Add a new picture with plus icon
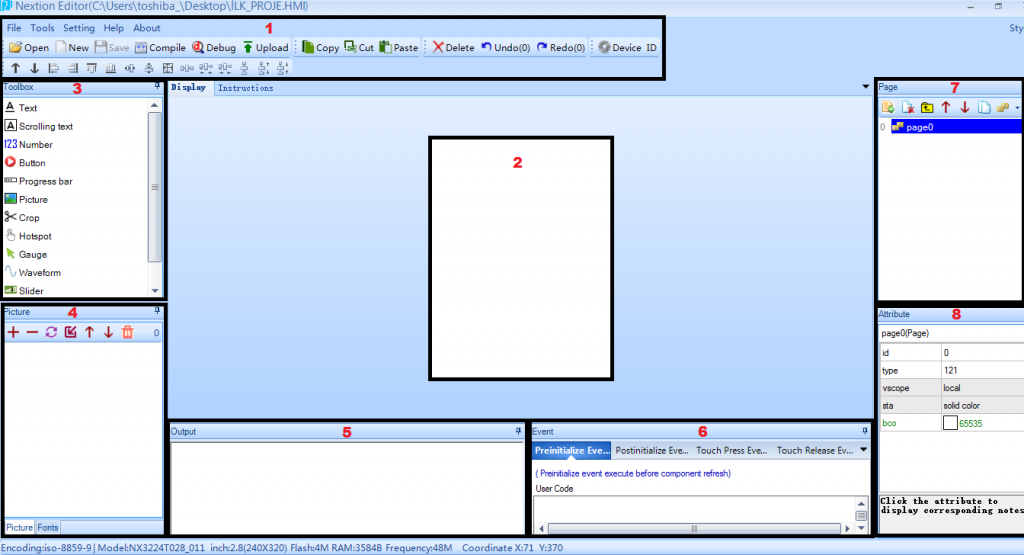The image size is (1024, 555). 13,332
